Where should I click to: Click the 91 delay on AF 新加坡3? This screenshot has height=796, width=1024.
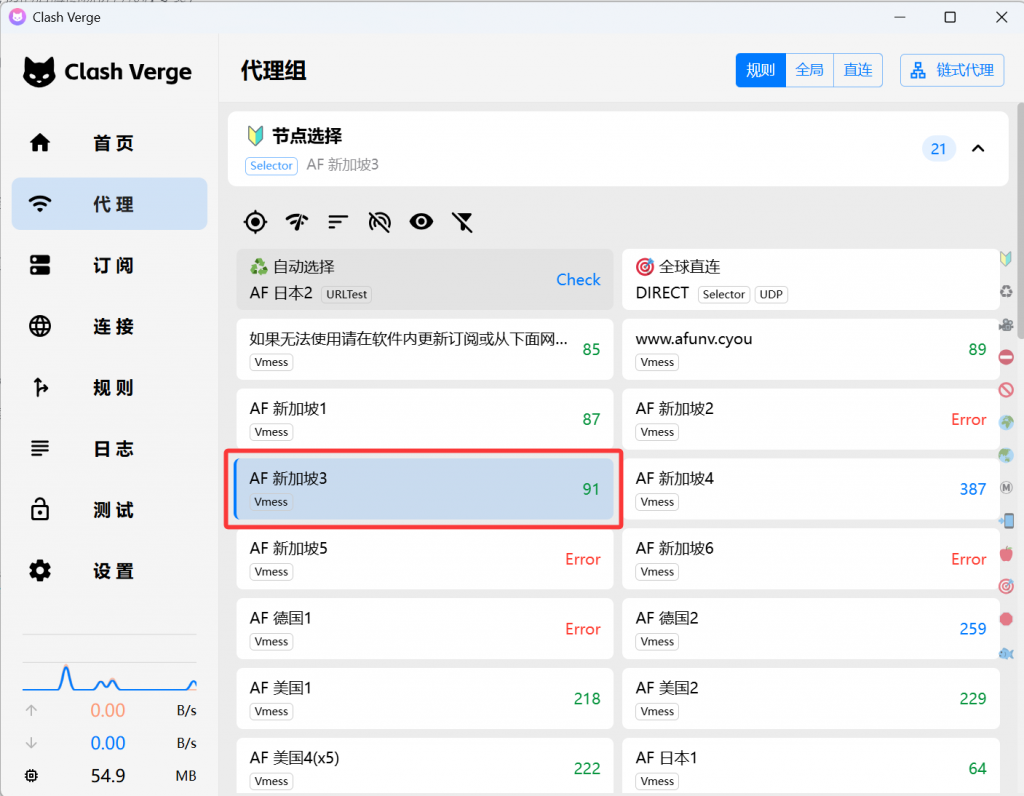point(590,489)
